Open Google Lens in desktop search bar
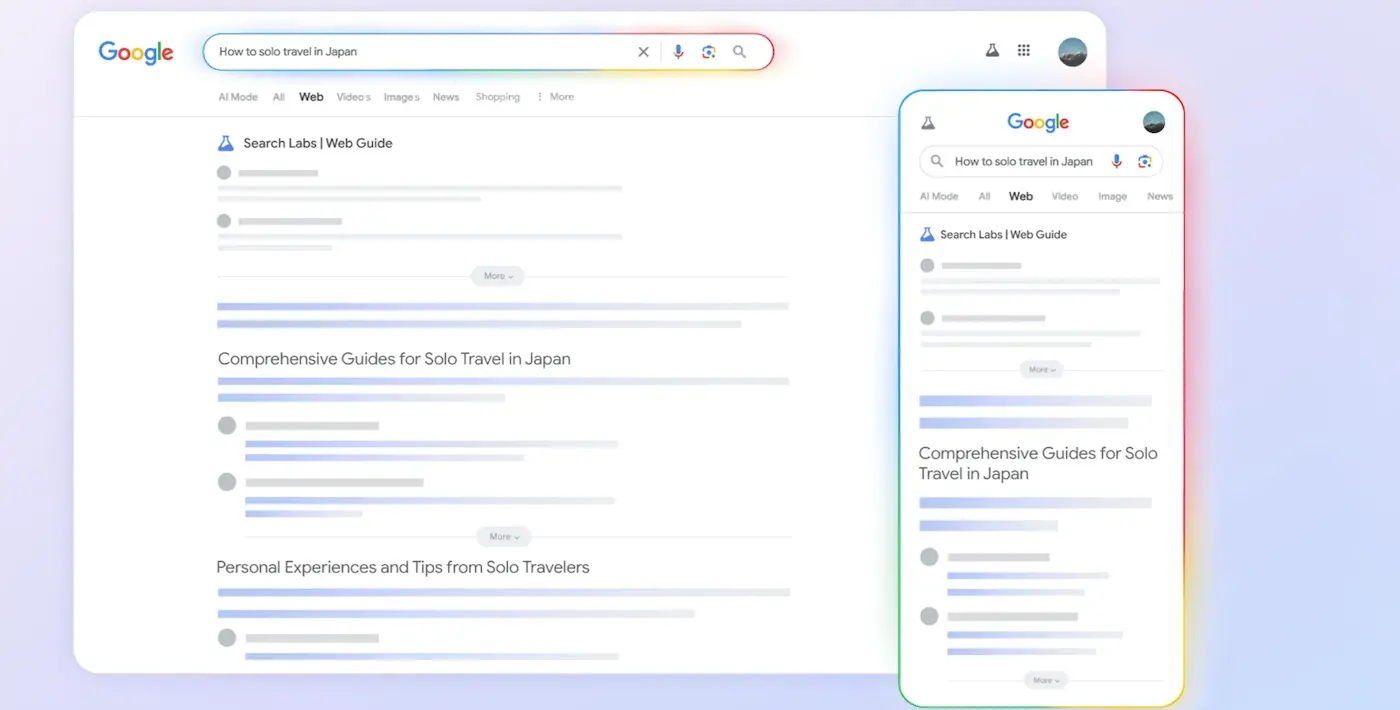 [708, 52]
